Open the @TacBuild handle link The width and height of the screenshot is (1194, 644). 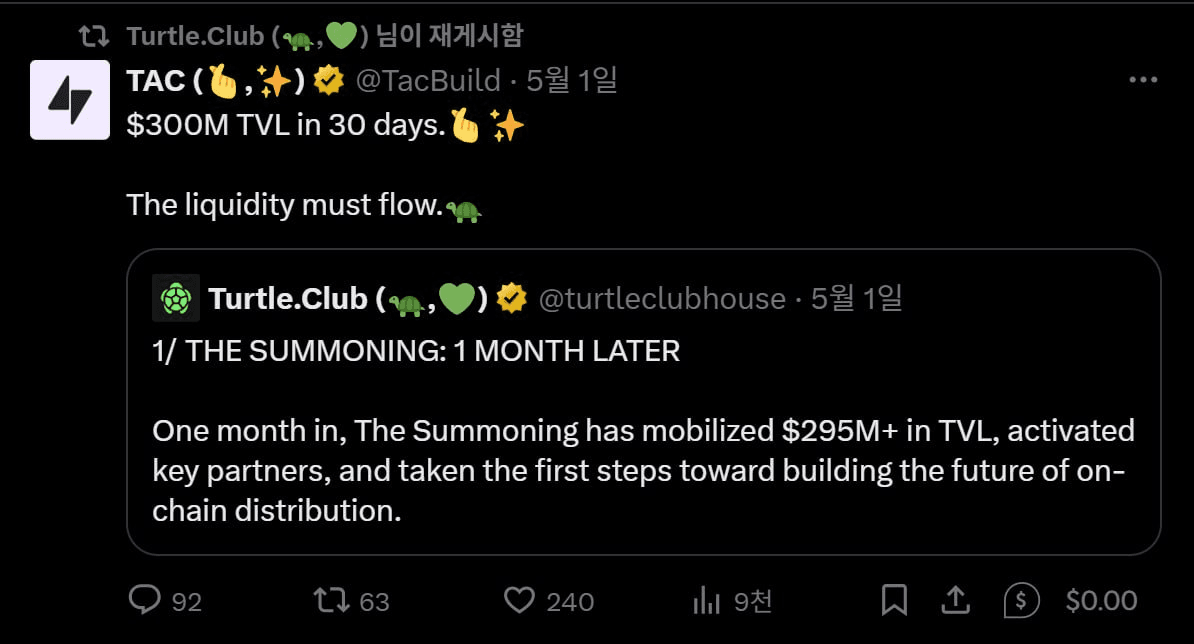click(428, 81)
